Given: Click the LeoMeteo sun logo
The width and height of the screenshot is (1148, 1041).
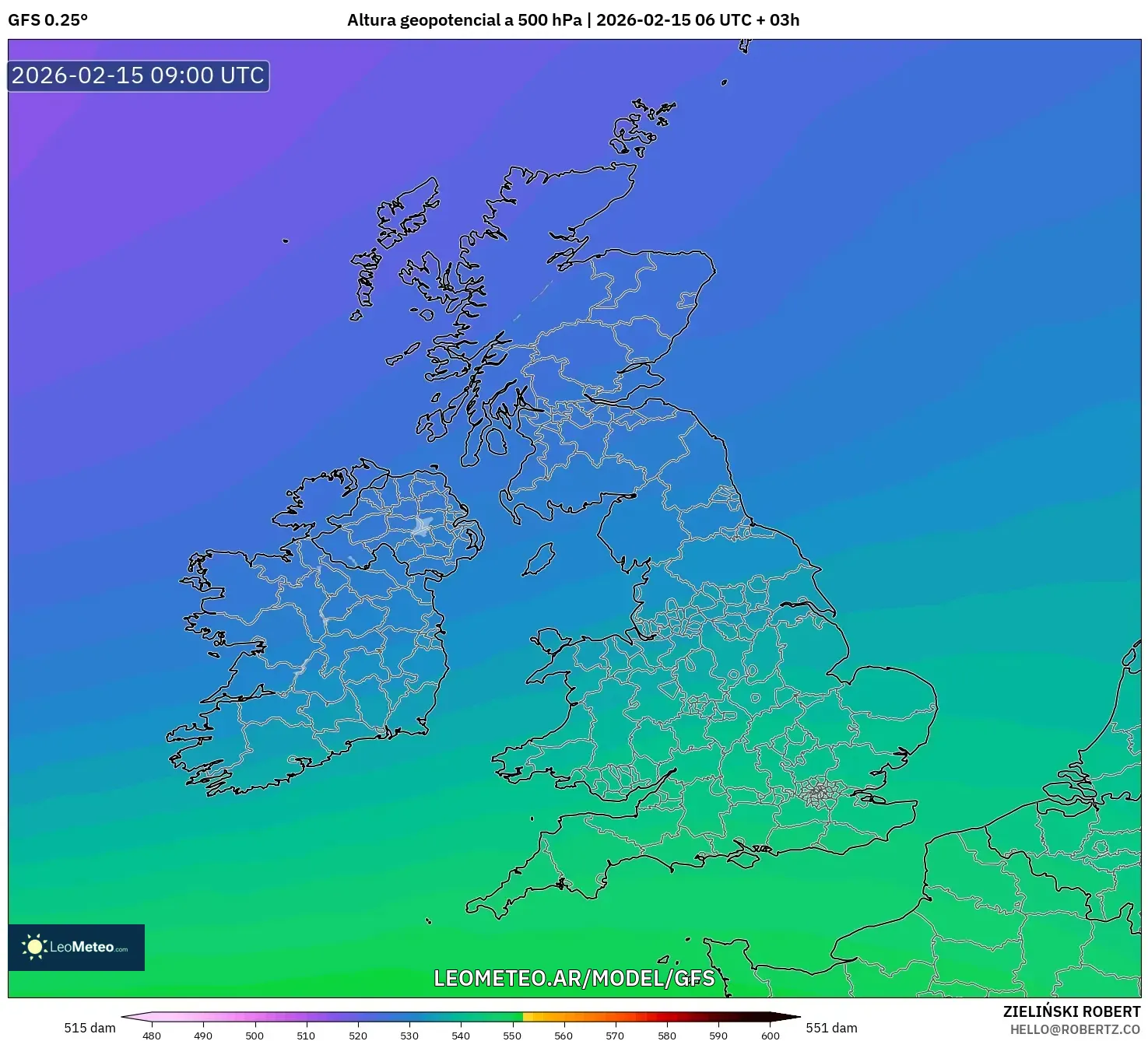Looking at the screenshot, I should [x=35, y=947].
